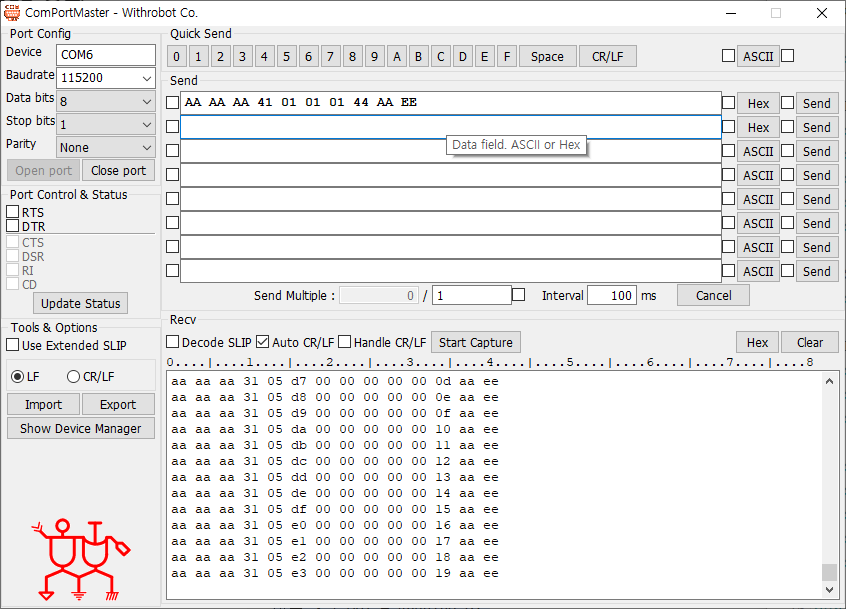Image resolution: width=846 pixels, height=609 pixels.
Task: Click the Quick Send ASCII mode button
Action: tap(758, 56)
